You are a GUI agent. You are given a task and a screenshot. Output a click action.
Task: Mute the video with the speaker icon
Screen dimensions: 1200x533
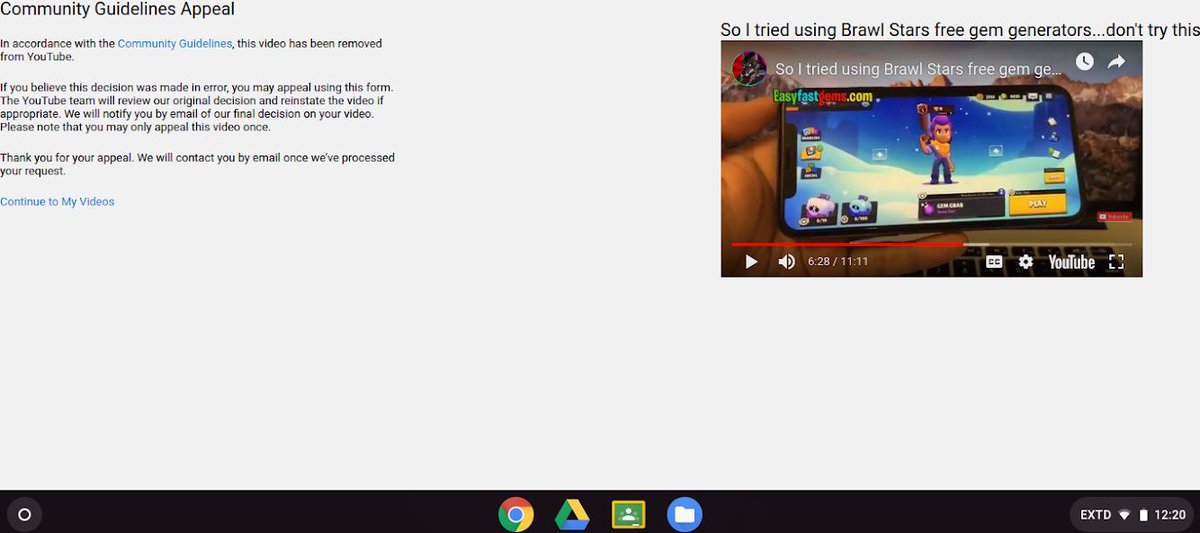787,262
